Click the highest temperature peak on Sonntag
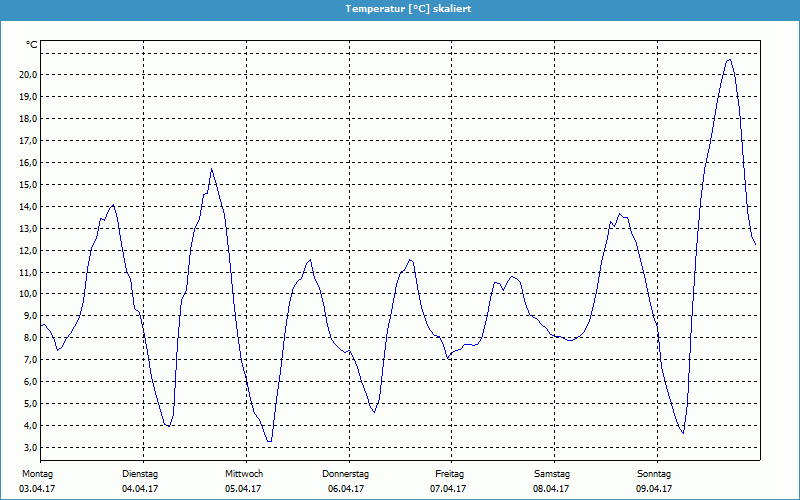Image resolution: width=800 pixels, height=500 pixels. click(x=729, y=59)
